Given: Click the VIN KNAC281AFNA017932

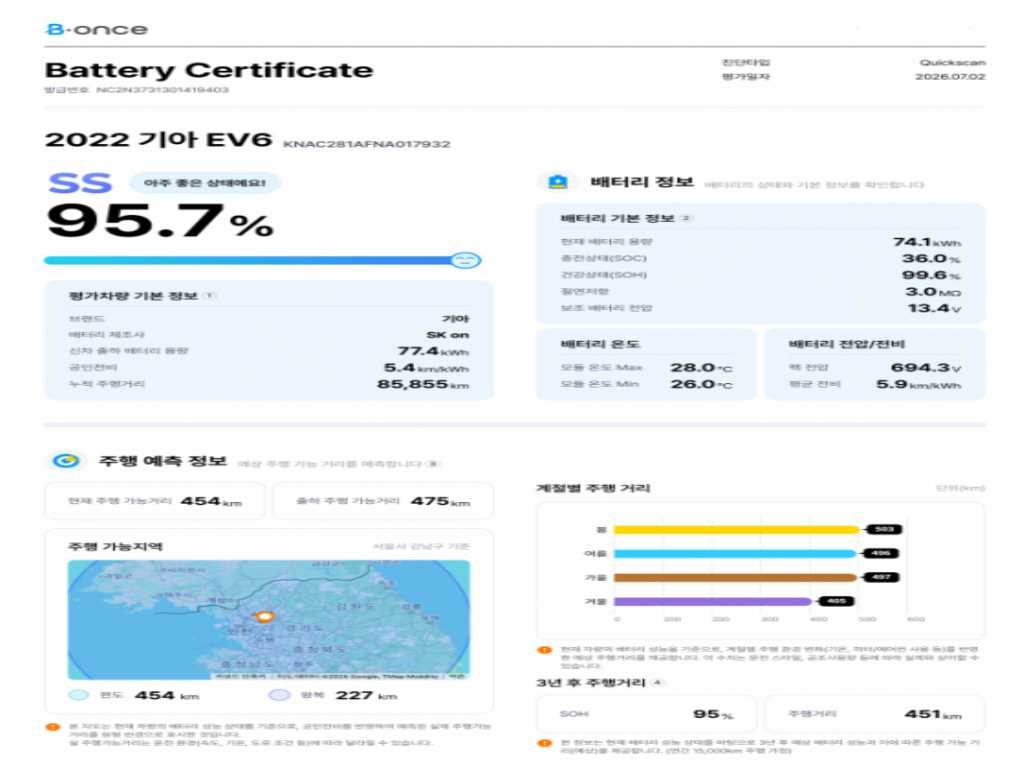Looking at the screenshot, I should click(366, 144).
